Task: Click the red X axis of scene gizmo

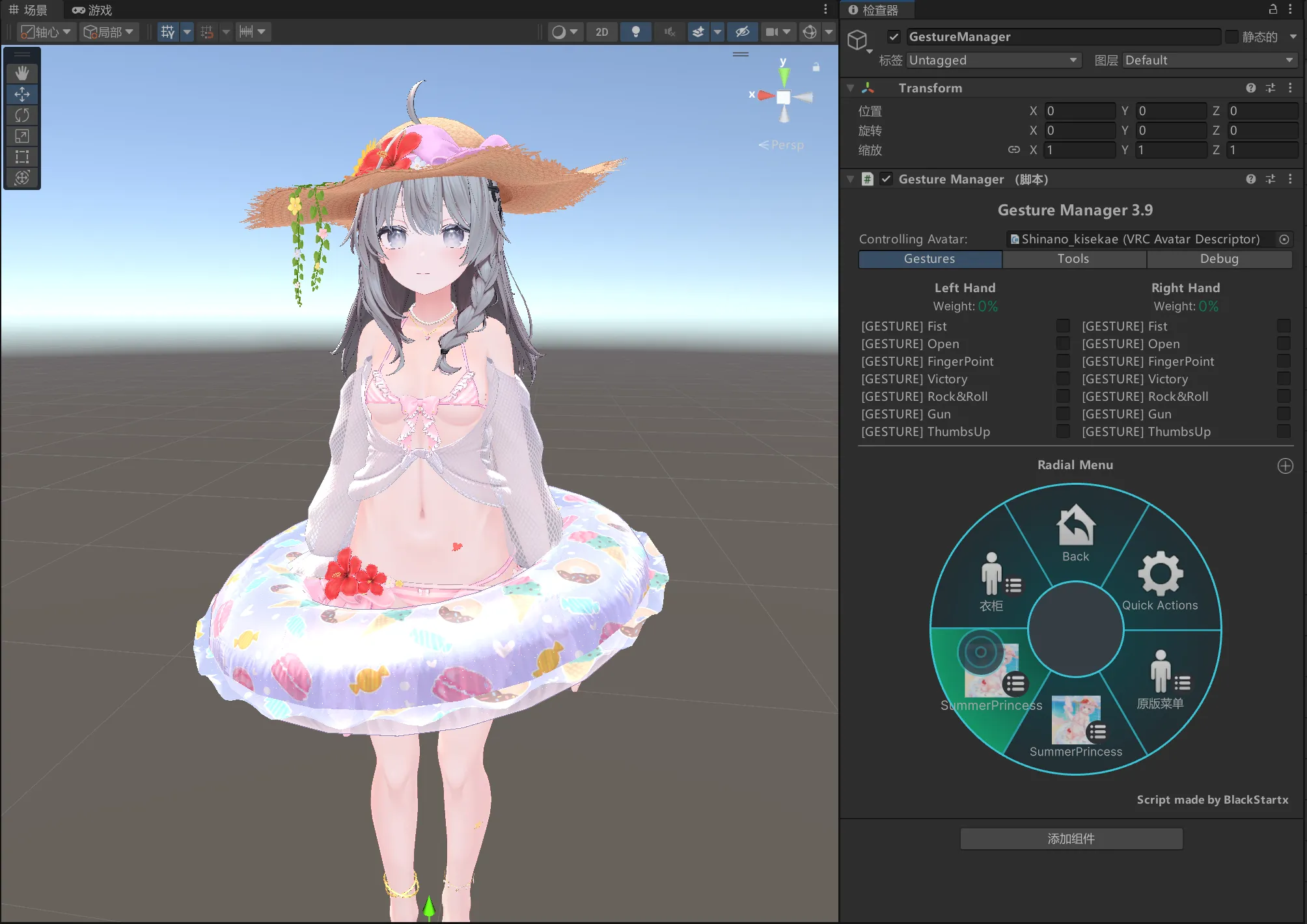Action: [765, 96]
